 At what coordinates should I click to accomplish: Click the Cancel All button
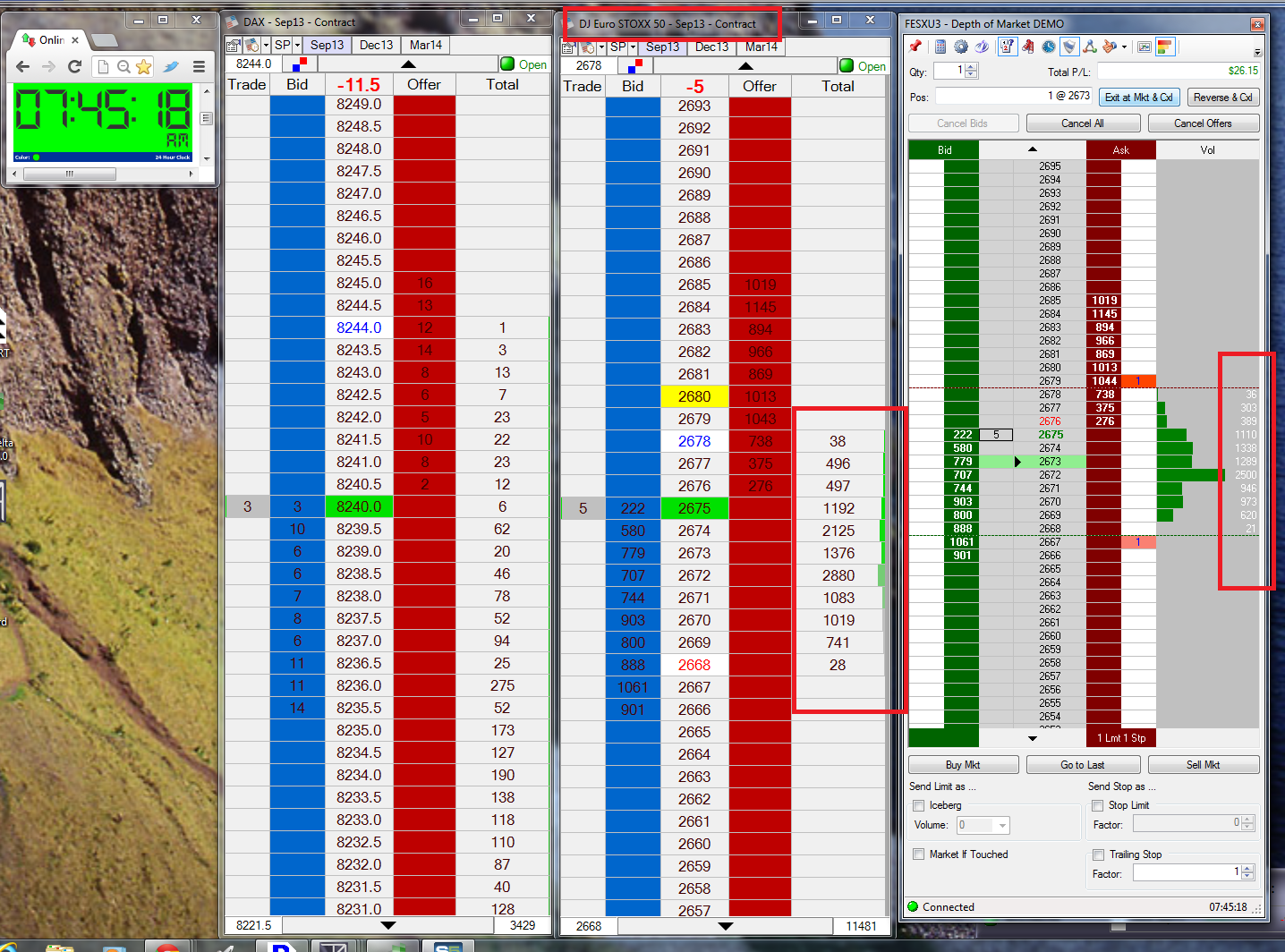(x=1083, y=123)
